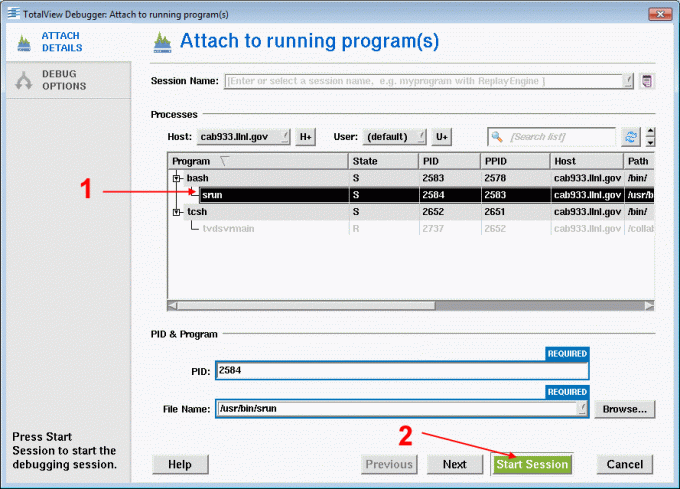The width and height of the screenshot is (680, 489).
Task: Refresh the process list
Action: coord(631,137)
